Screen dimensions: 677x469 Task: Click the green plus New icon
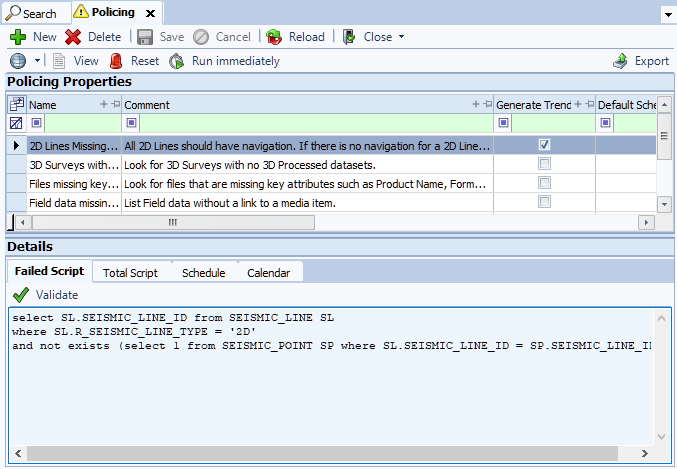coord(18,37)
